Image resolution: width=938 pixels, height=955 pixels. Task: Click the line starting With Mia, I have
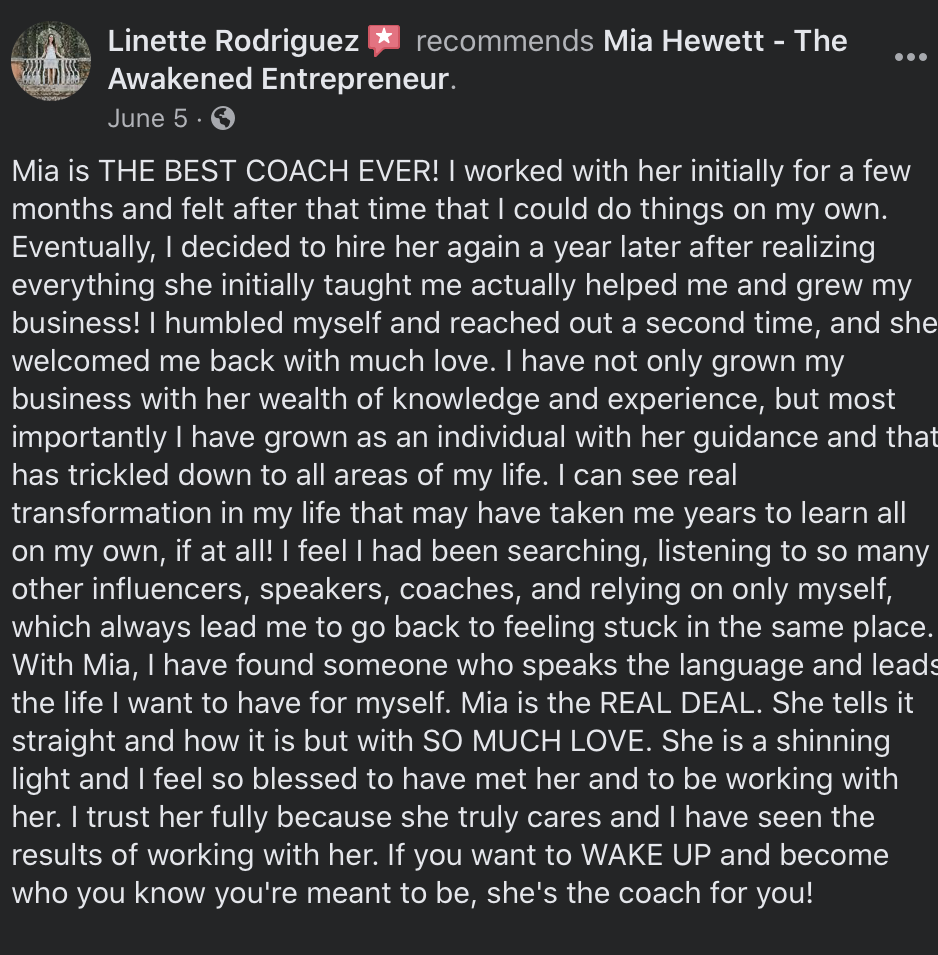click(x=474, y=666)
